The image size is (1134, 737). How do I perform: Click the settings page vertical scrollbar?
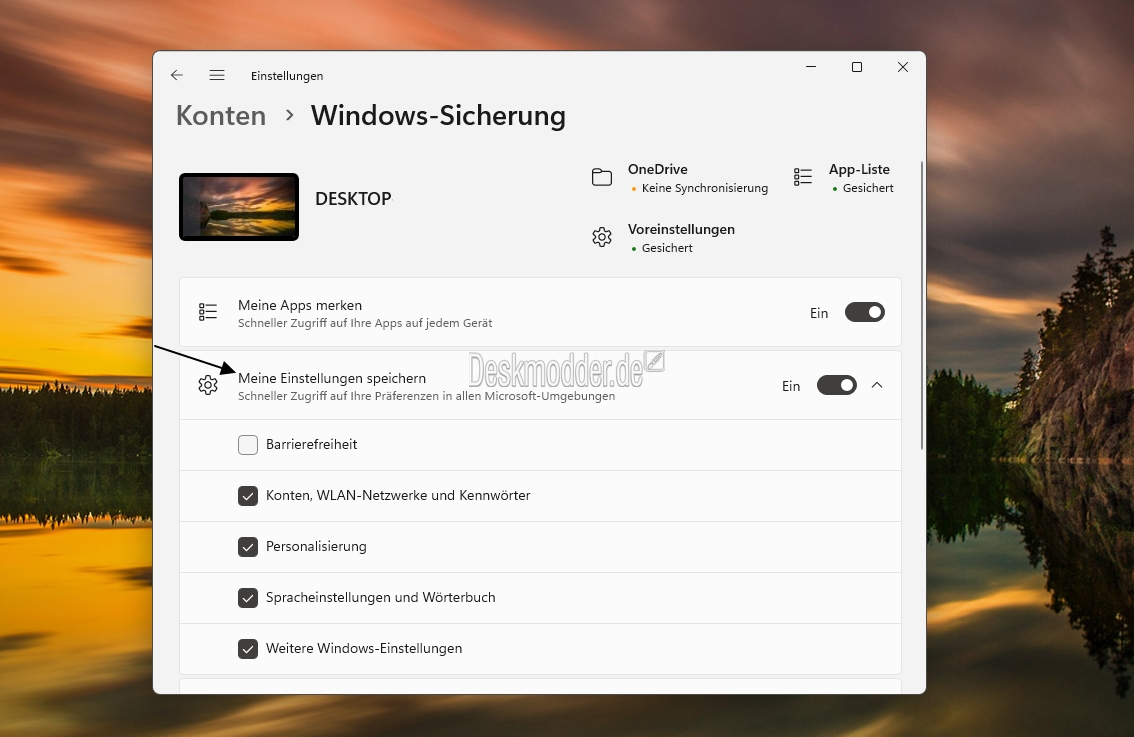coord(922,304)
